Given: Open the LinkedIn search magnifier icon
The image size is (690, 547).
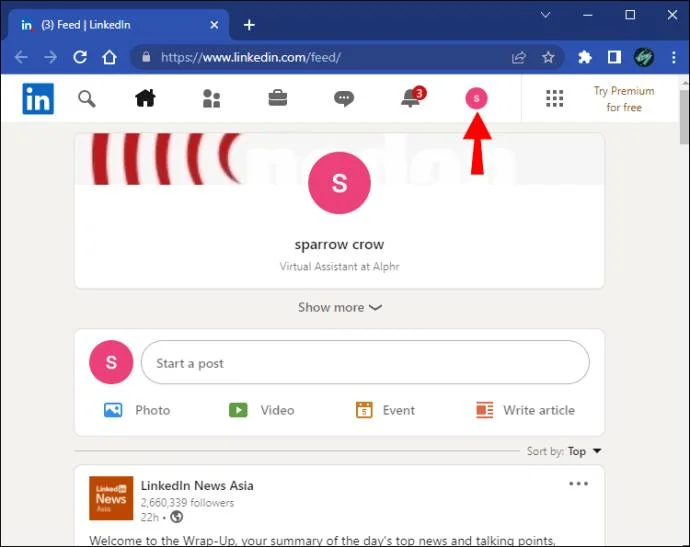Looking at the screenshot, I should (x=87, y=99).
